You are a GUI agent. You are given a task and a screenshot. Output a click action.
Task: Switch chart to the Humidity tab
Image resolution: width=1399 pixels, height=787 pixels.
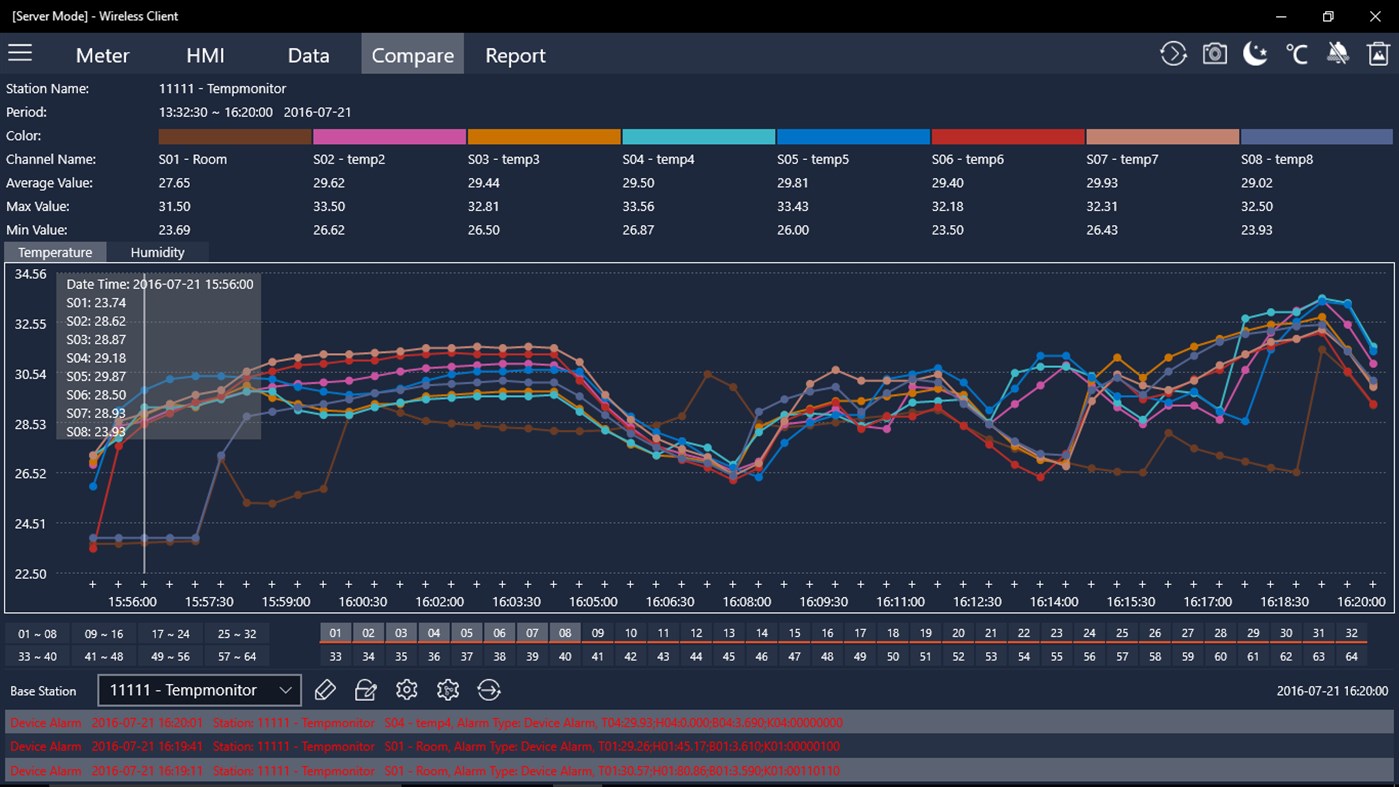pyautogui.click(x=158, y=252)
